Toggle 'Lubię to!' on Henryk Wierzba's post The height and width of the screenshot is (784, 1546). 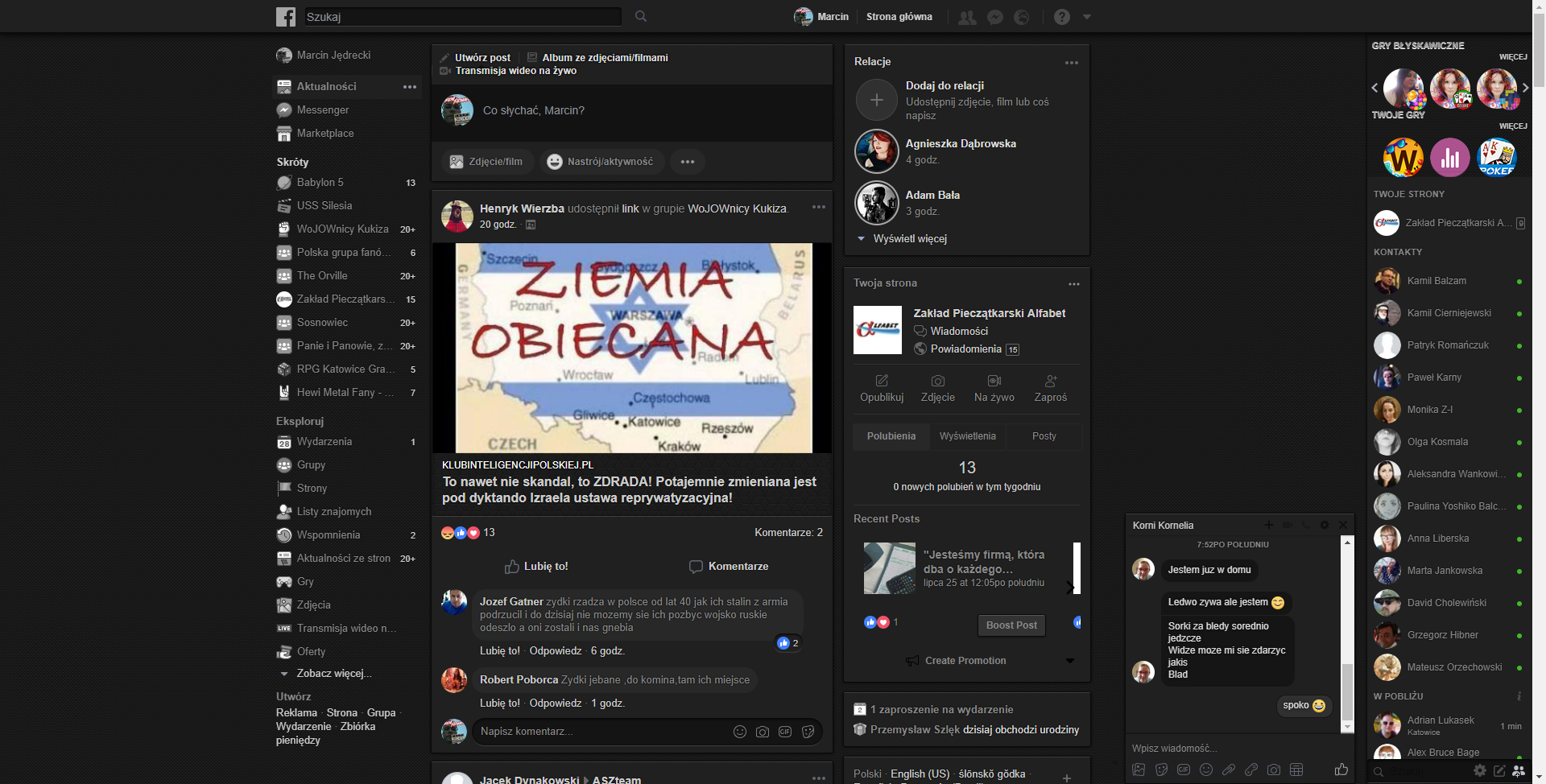(536, 567)
